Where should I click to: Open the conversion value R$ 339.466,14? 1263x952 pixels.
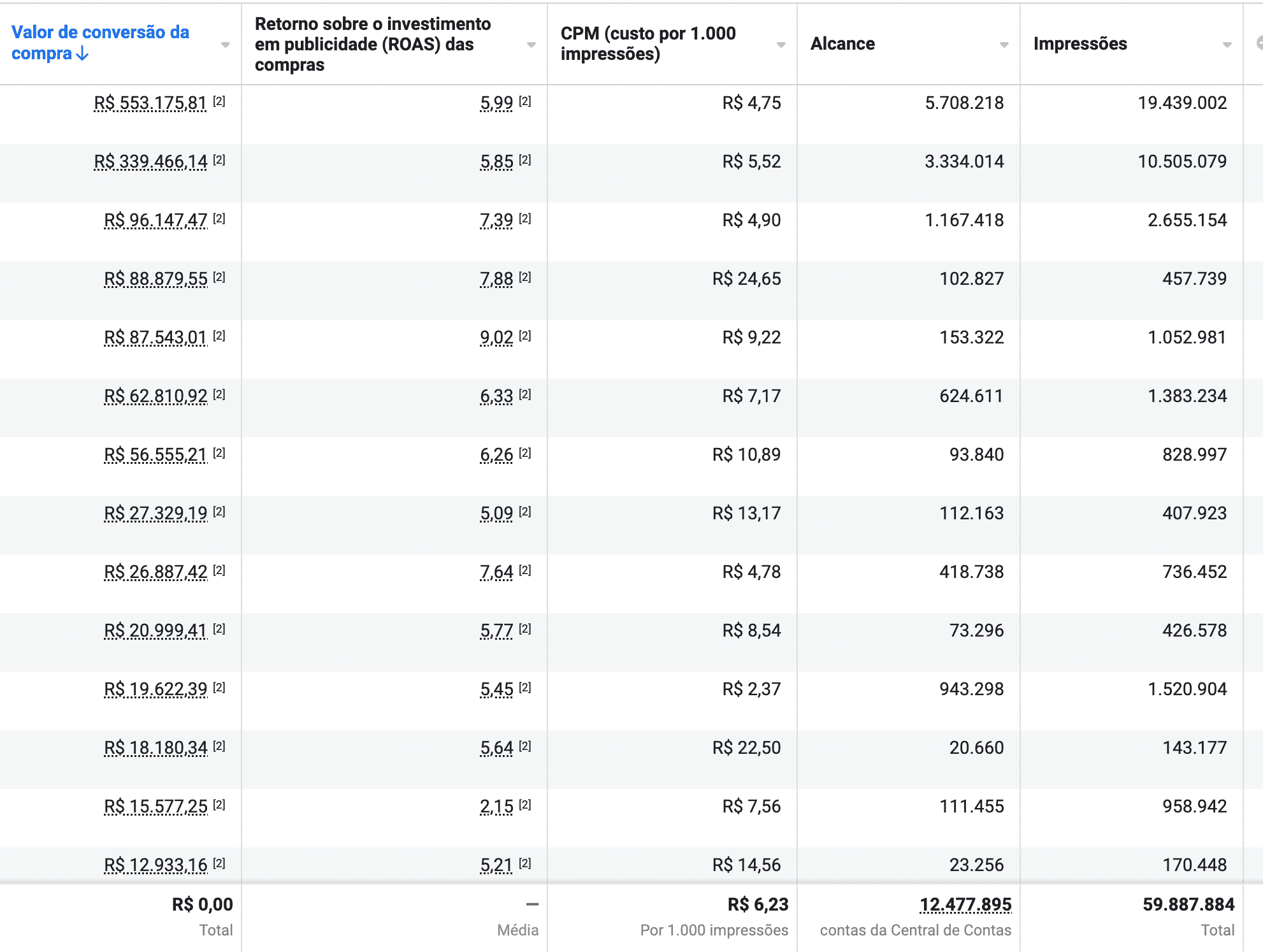(x=150, y=162)
